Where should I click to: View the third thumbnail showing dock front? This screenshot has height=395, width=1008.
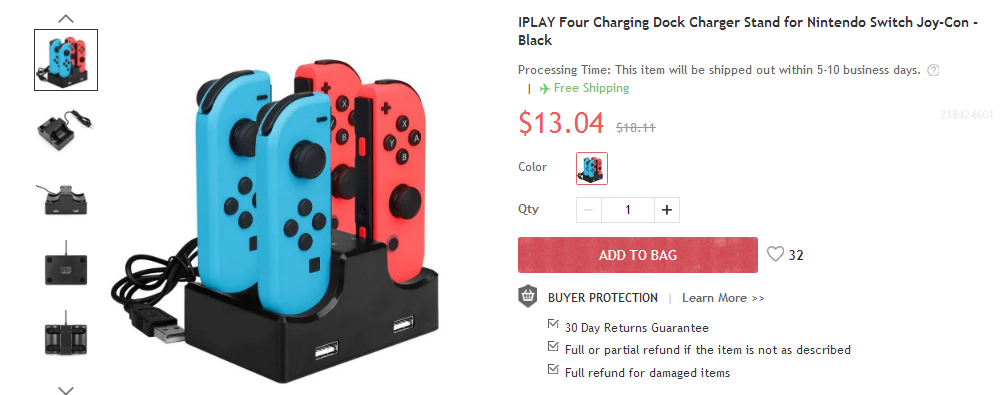(66, 199)
